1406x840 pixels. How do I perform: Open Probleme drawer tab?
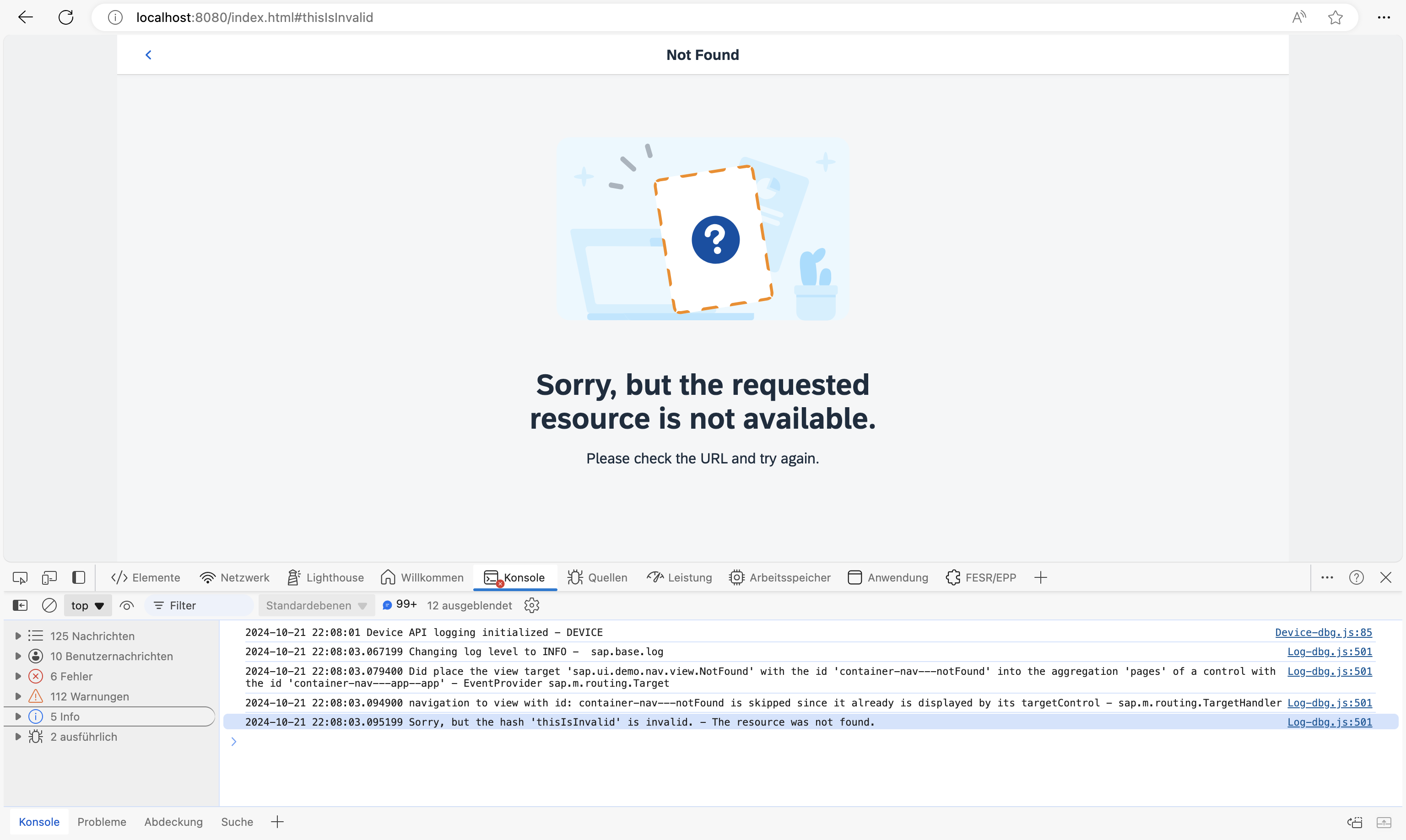tap(102, 822)
